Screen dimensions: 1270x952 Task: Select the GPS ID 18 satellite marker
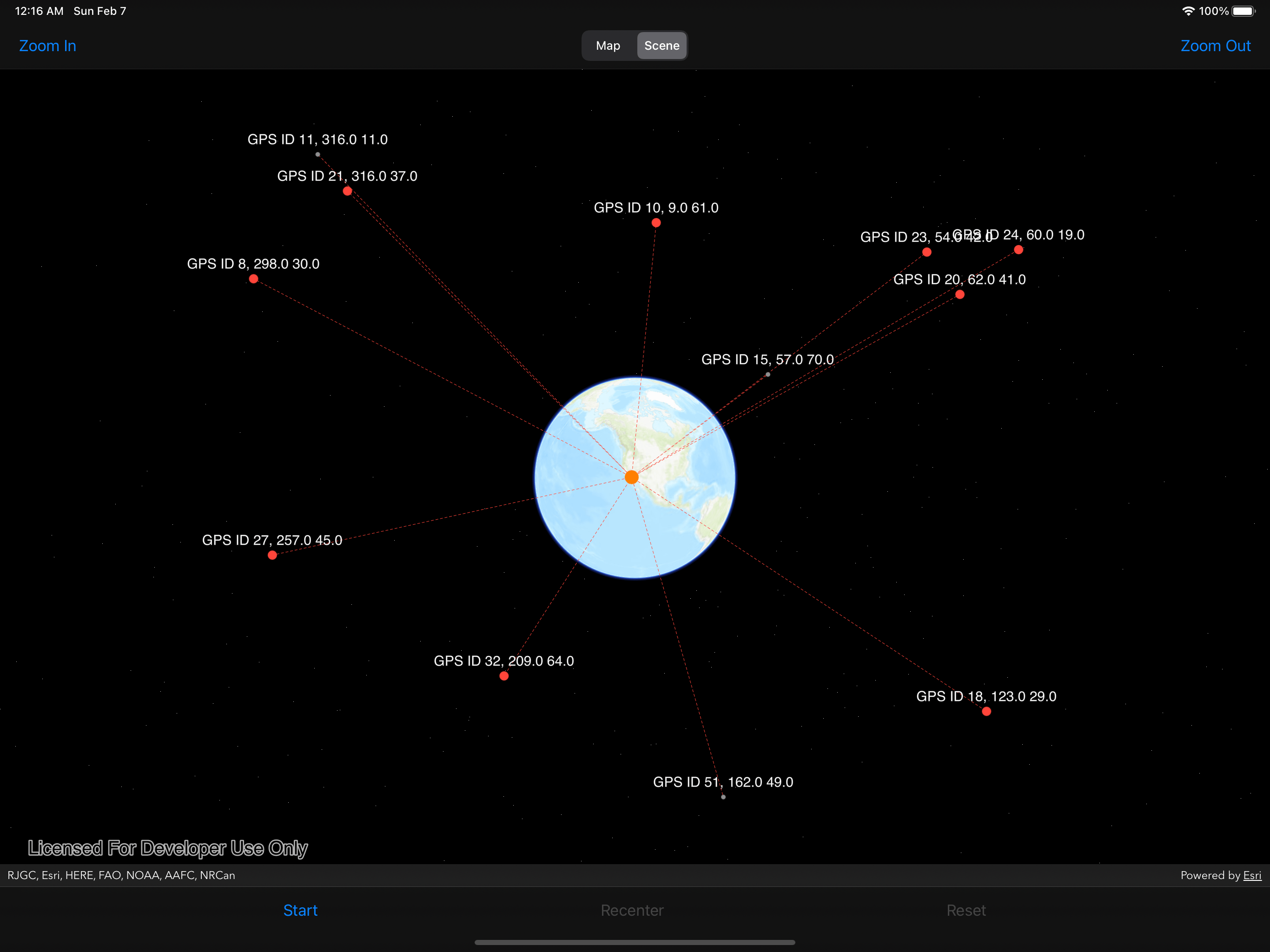pyautogui.click(x=986, y=711)
